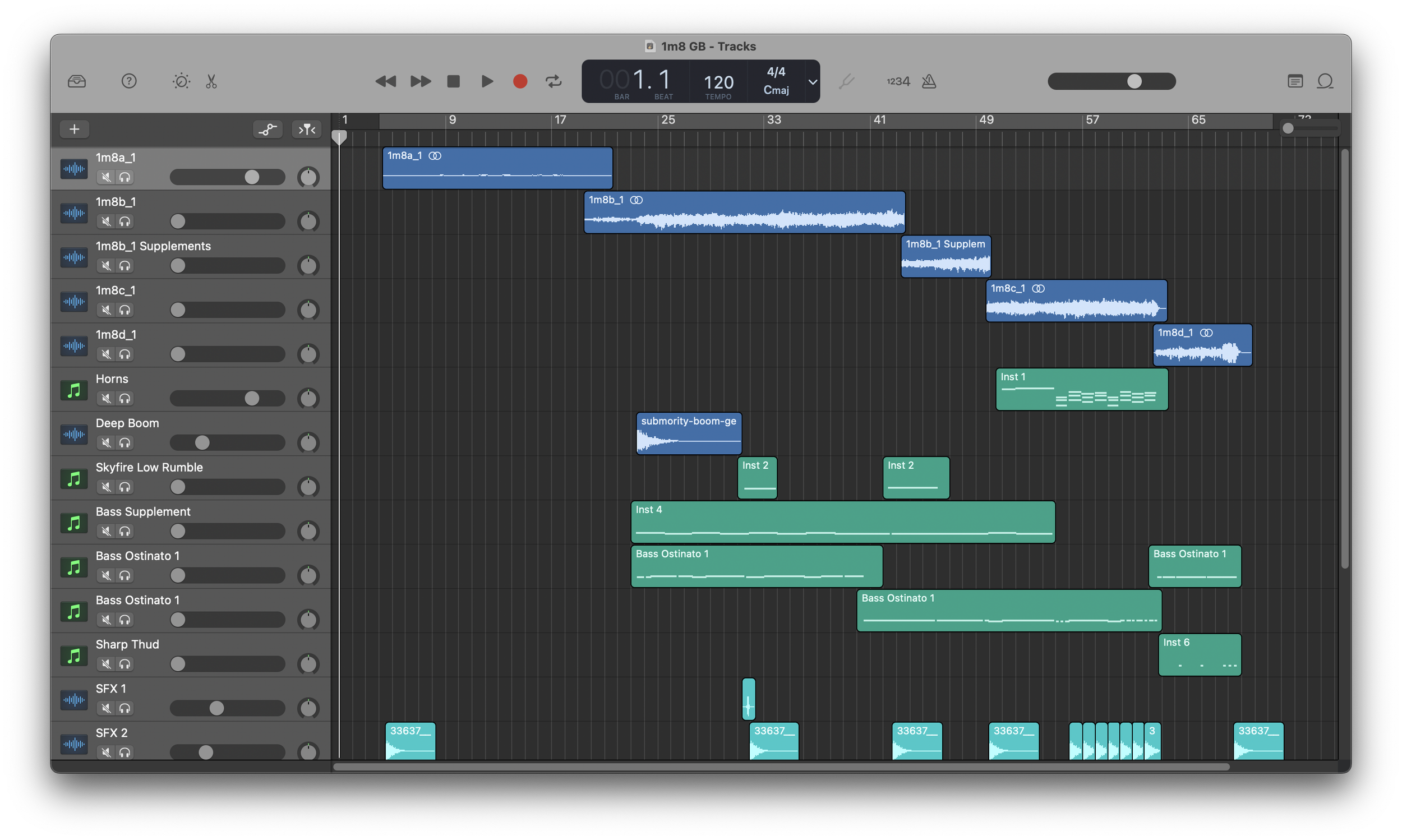
Task: Select the 1m8c_1 track audio icon
Action: (x=74, y=301)
